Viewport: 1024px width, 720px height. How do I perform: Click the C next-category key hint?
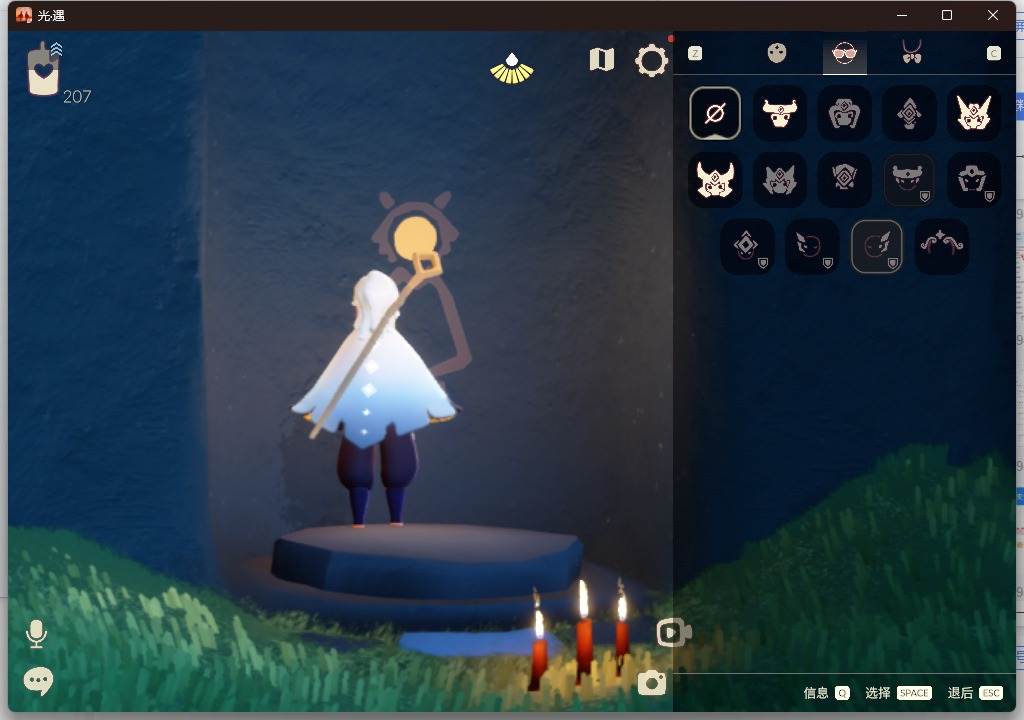coord(993,54)
